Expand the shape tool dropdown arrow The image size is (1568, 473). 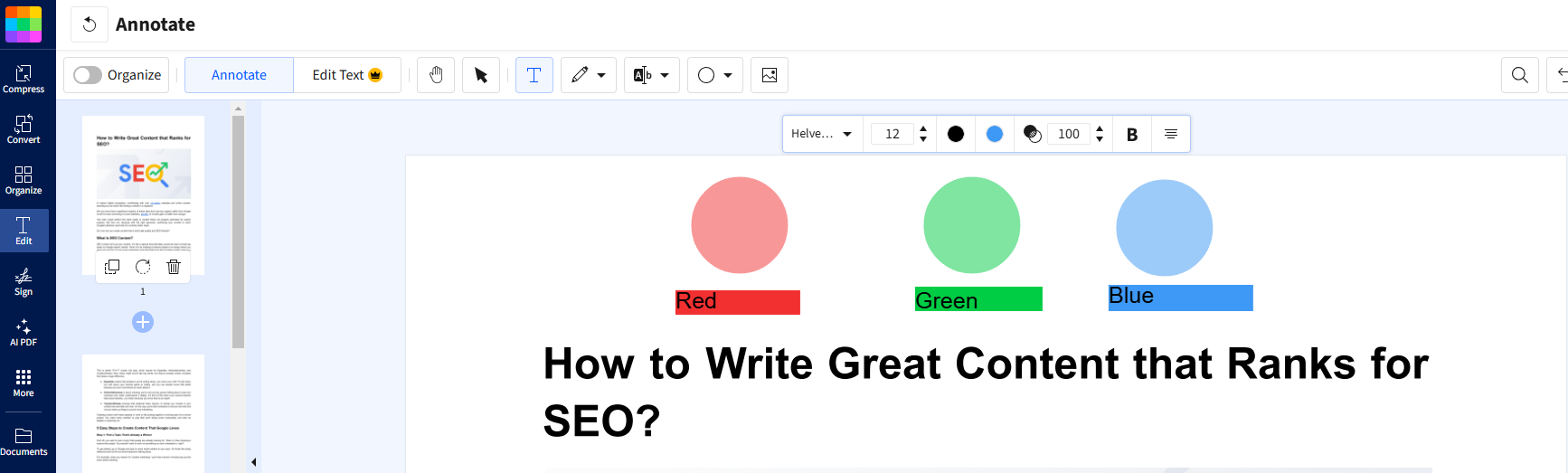click(x=728, y=75)
